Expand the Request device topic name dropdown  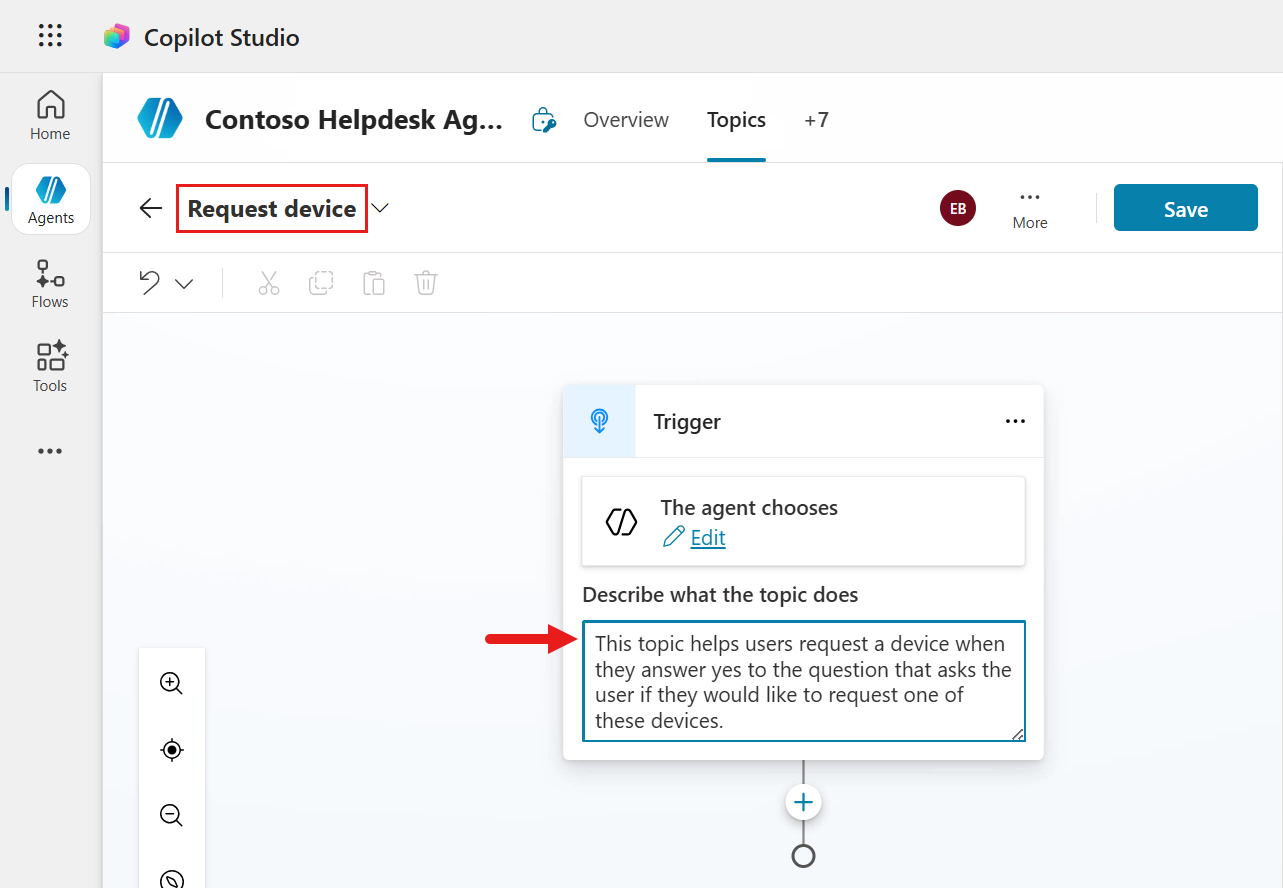380,208
